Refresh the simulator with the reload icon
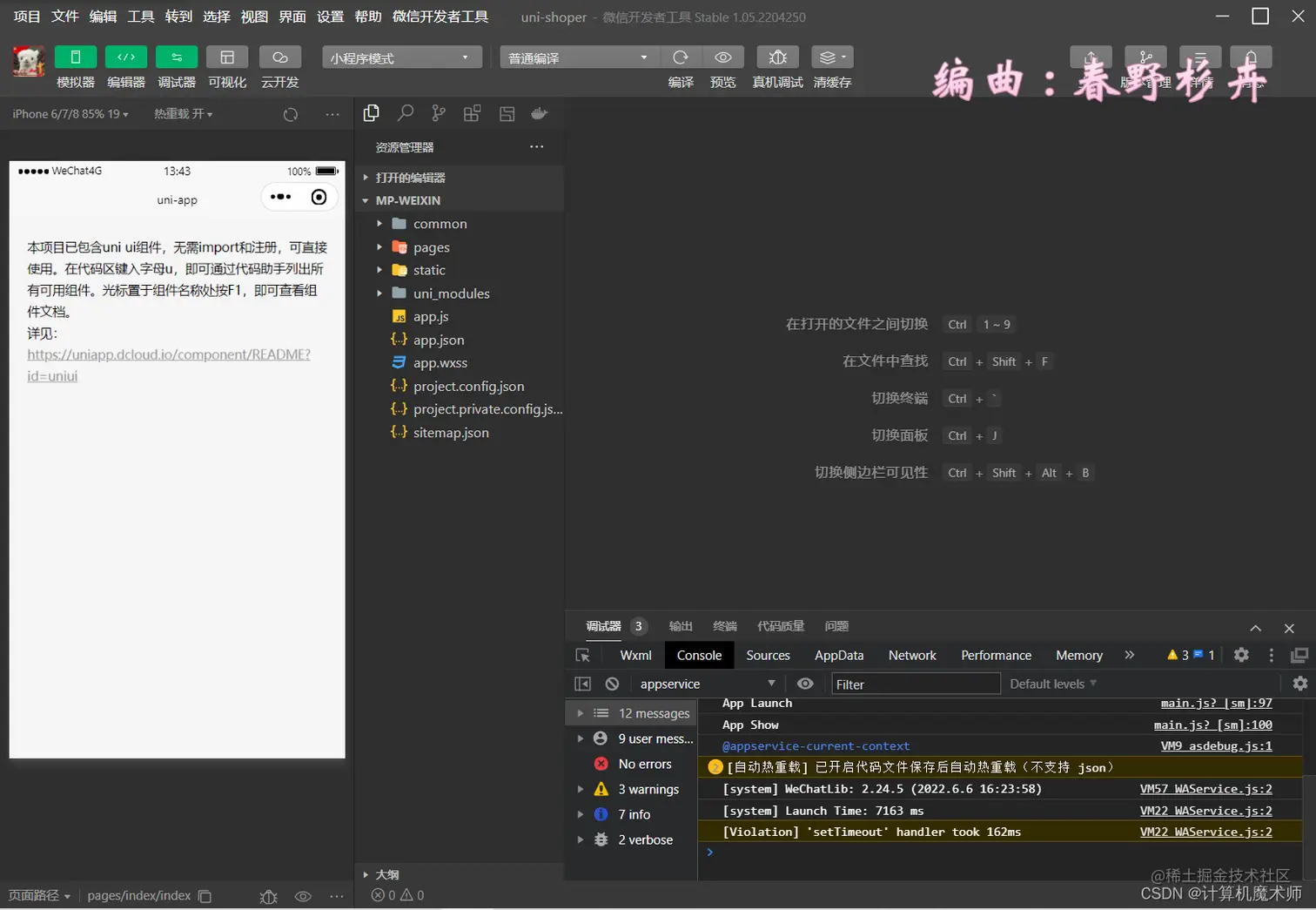Image resolution: width=1316 pixels, height=910 pixels. pos(291,114)
